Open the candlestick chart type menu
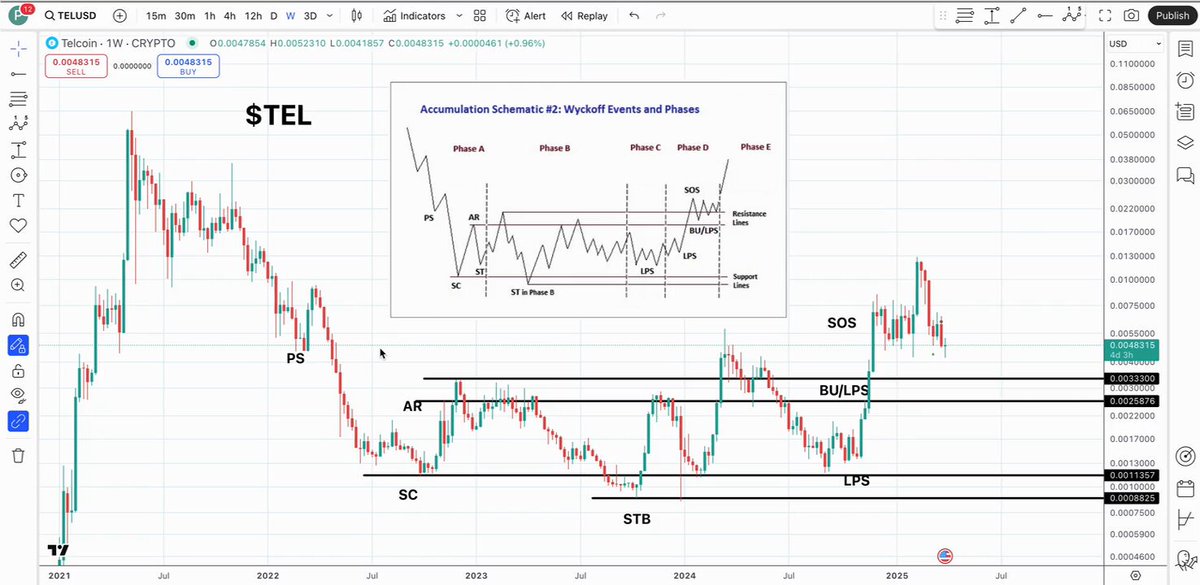 358,16
